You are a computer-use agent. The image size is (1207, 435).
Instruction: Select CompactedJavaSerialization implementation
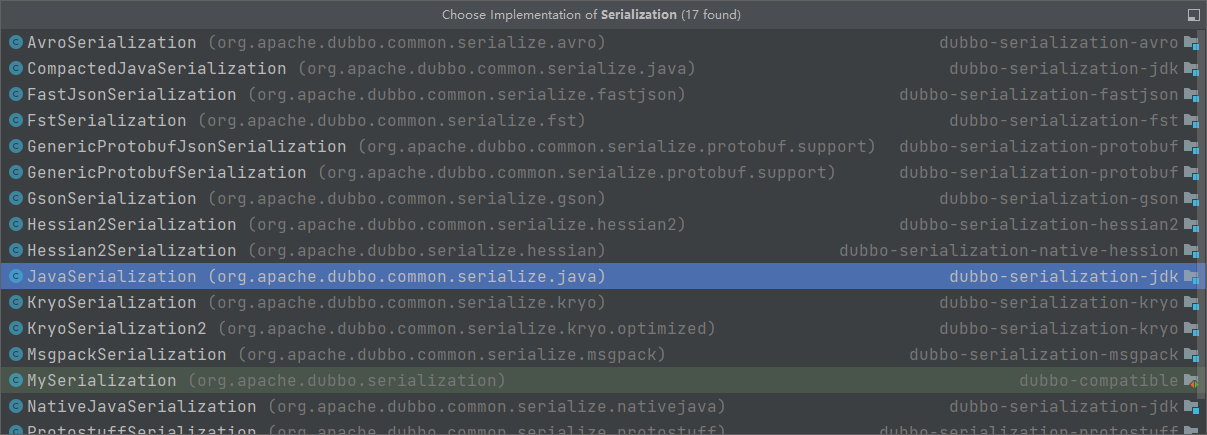coord(156,69)
